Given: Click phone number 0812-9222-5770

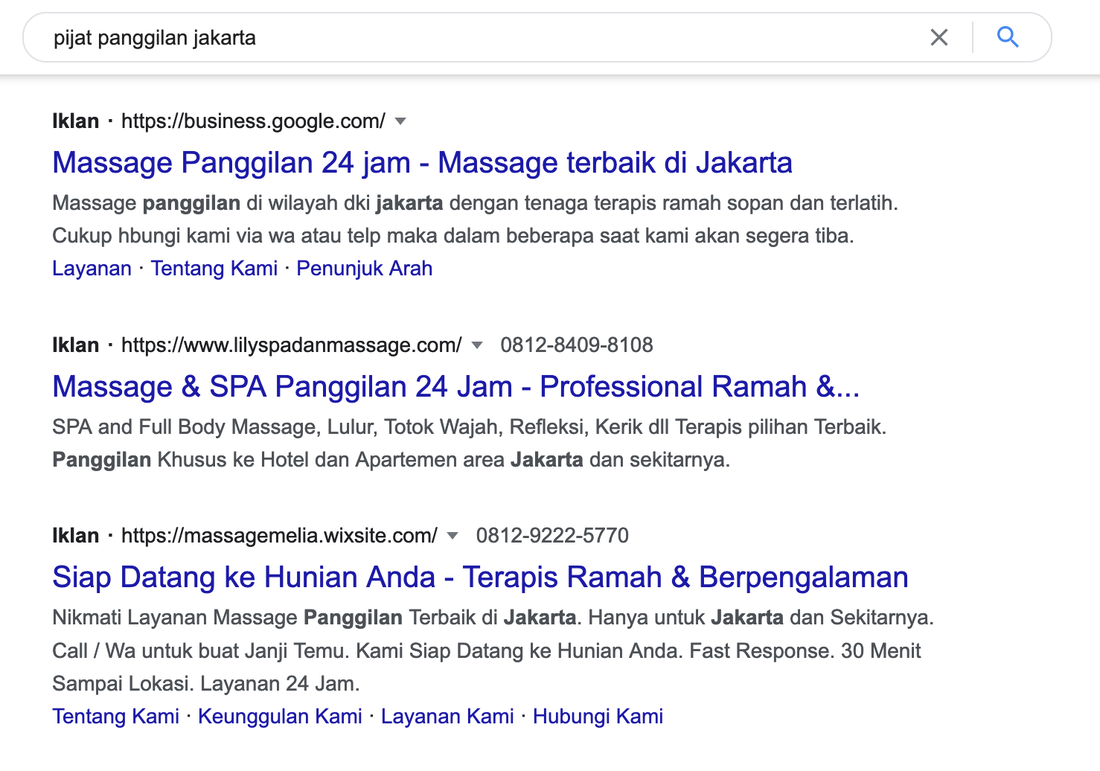Looking at the screenshot, I should tap(552, 536).
